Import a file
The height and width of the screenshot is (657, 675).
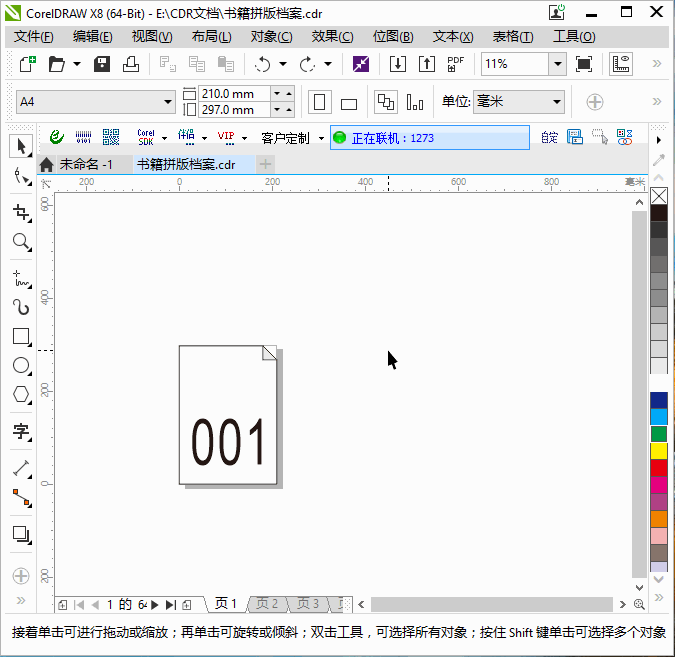(x=397, y=64)
